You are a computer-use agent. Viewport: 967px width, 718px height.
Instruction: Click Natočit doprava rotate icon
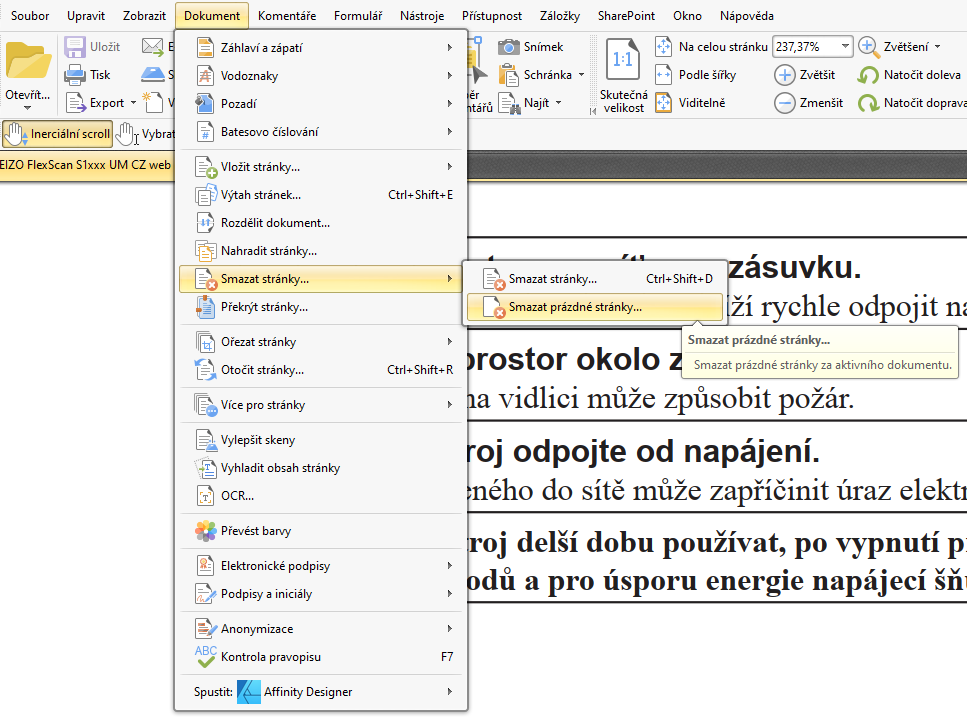pyautogui.click(x=868, y=103)
